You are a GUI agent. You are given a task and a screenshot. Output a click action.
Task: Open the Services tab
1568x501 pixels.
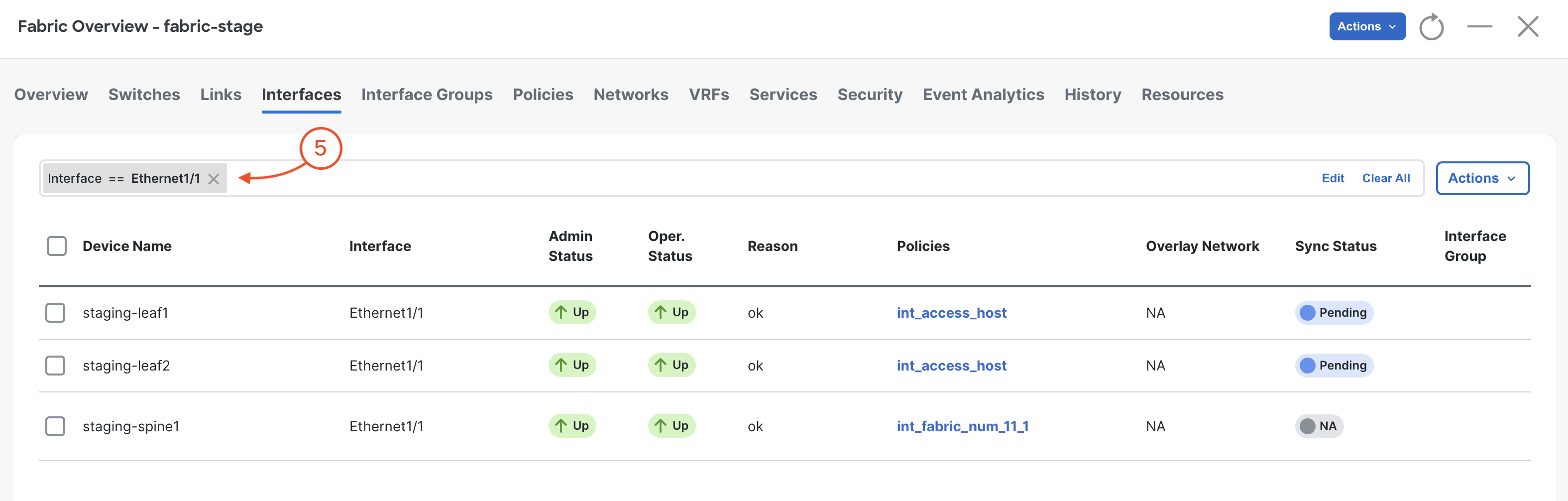coord(783,94)
